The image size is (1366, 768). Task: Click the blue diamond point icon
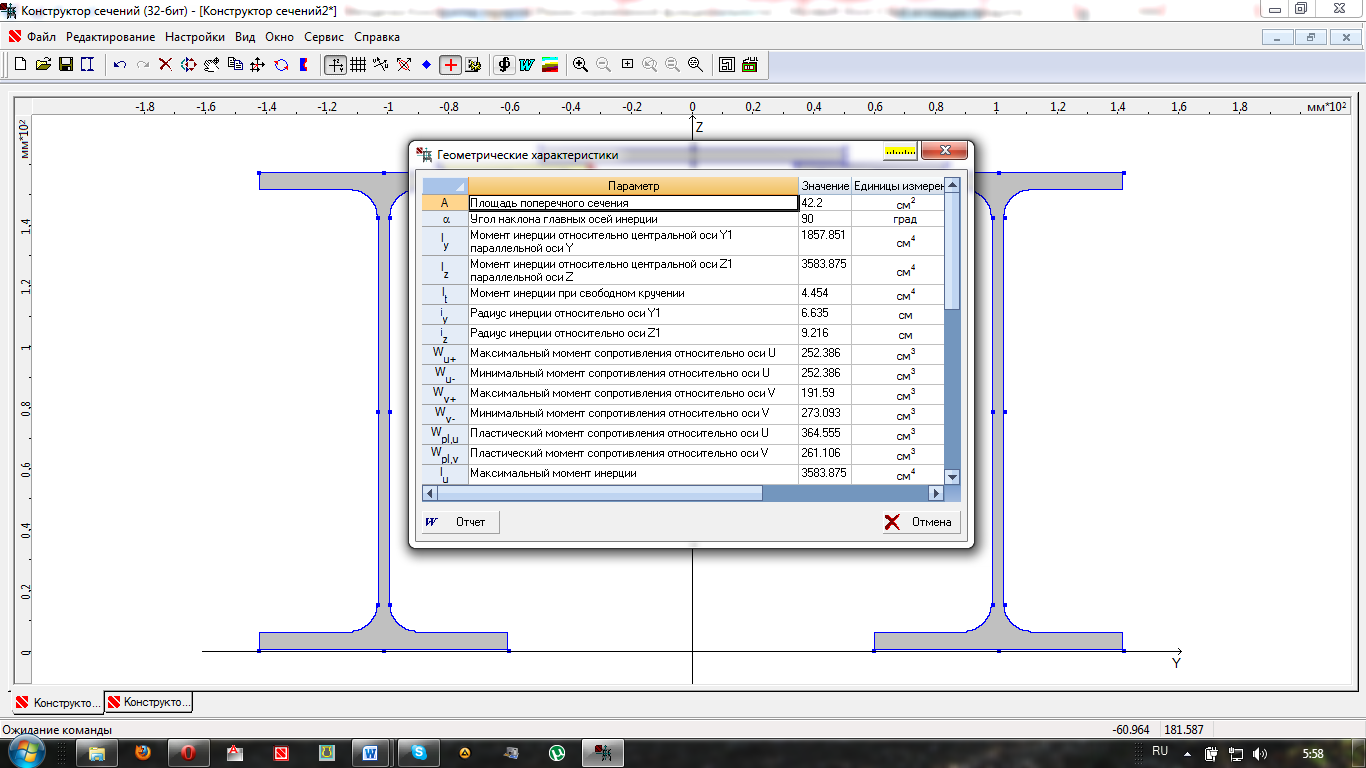coord(426,65)
